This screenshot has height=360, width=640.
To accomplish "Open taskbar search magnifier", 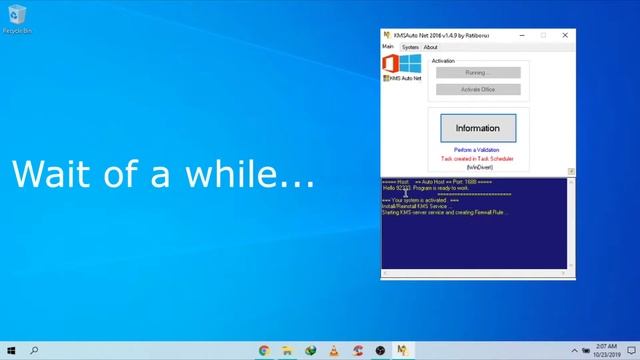I will 34,351.
